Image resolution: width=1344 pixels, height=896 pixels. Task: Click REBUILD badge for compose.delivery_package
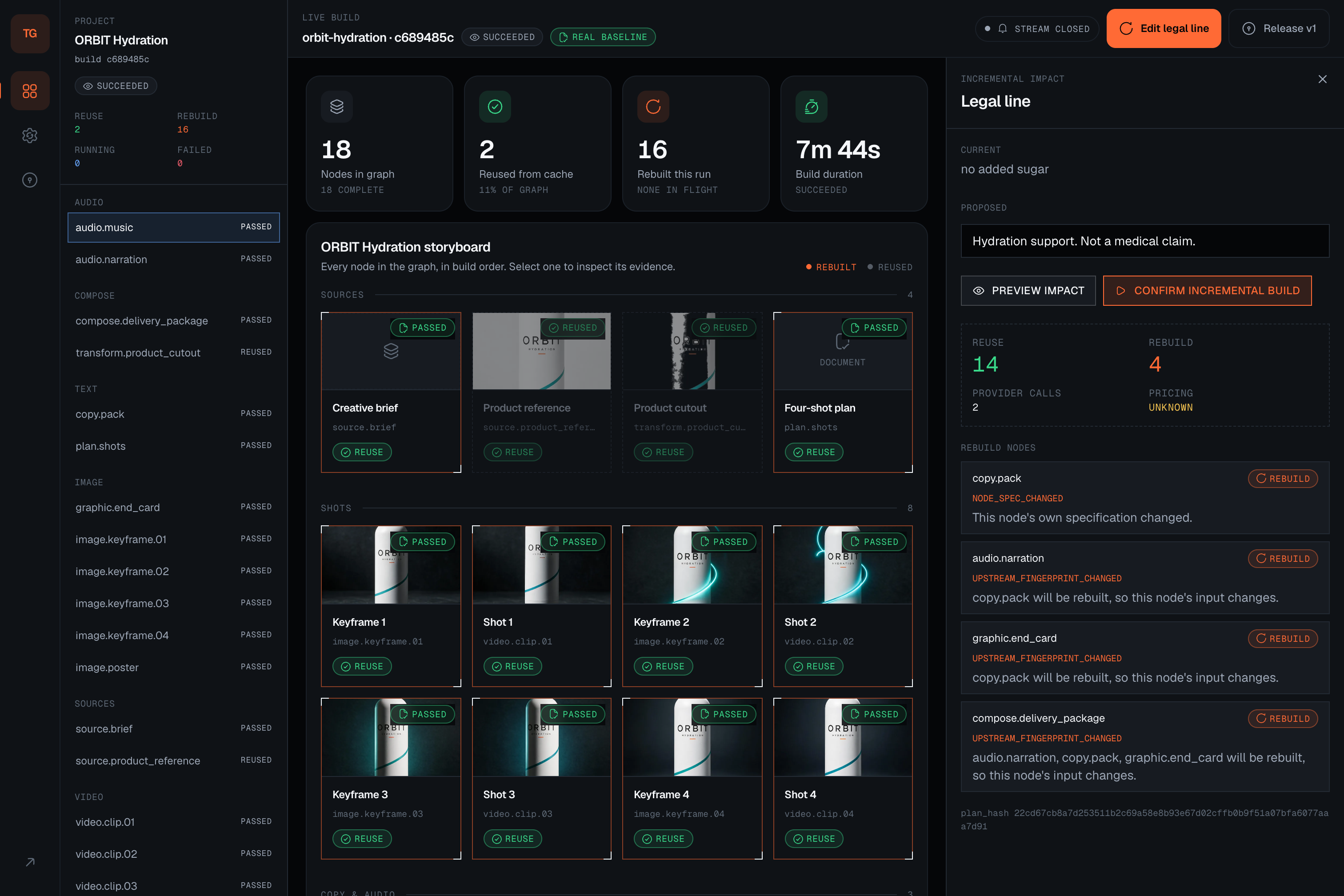1283,719
